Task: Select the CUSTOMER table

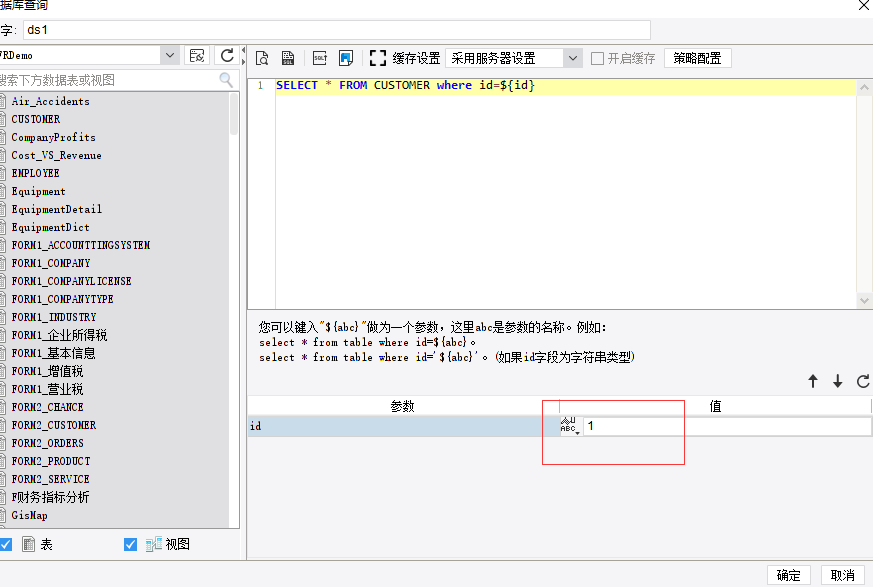Action: click(36, 119)
